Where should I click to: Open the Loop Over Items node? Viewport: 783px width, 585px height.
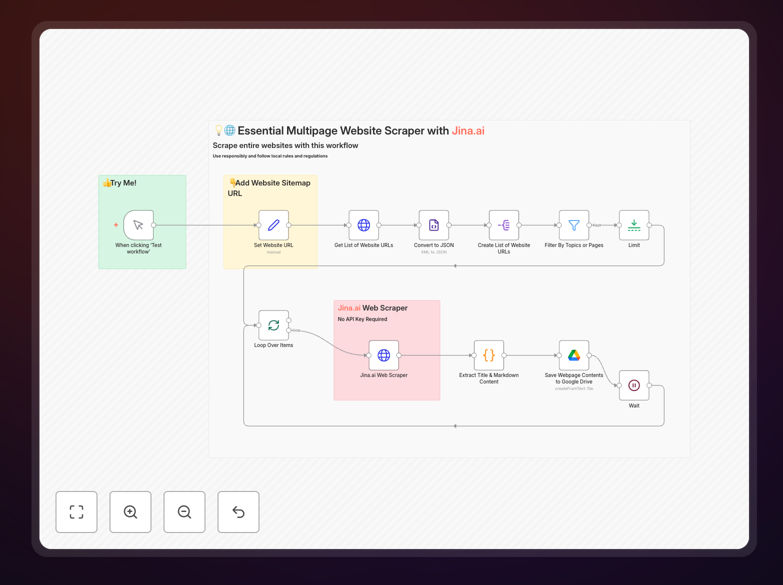click(274, 325)
